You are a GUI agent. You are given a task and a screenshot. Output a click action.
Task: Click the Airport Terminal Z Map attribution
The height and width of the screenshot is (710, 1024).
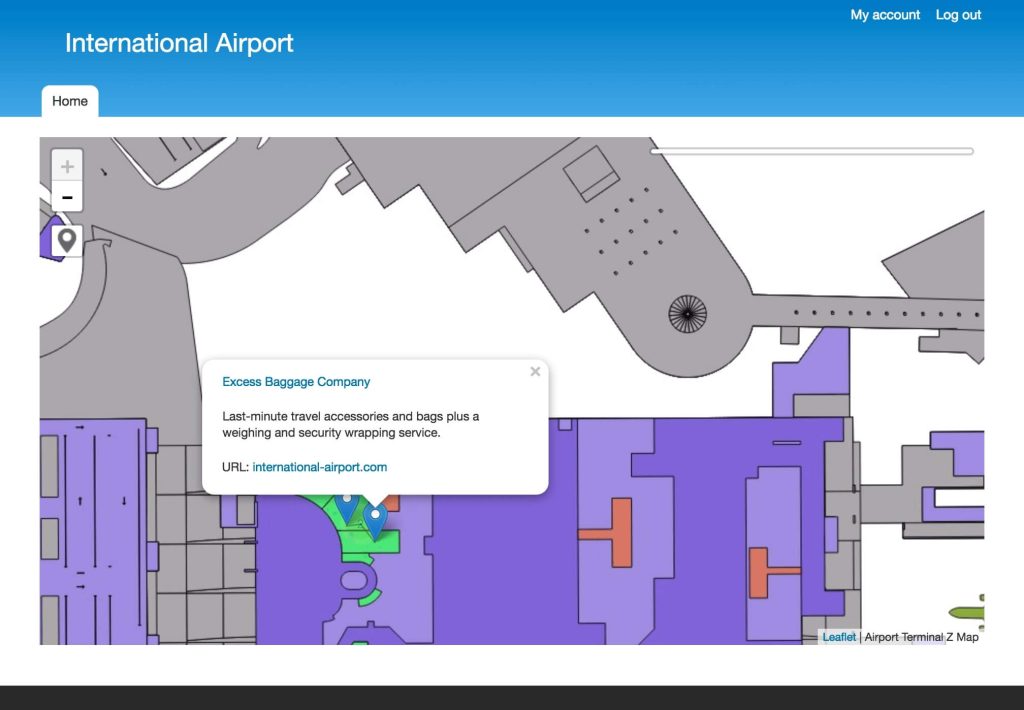point(920,636)
